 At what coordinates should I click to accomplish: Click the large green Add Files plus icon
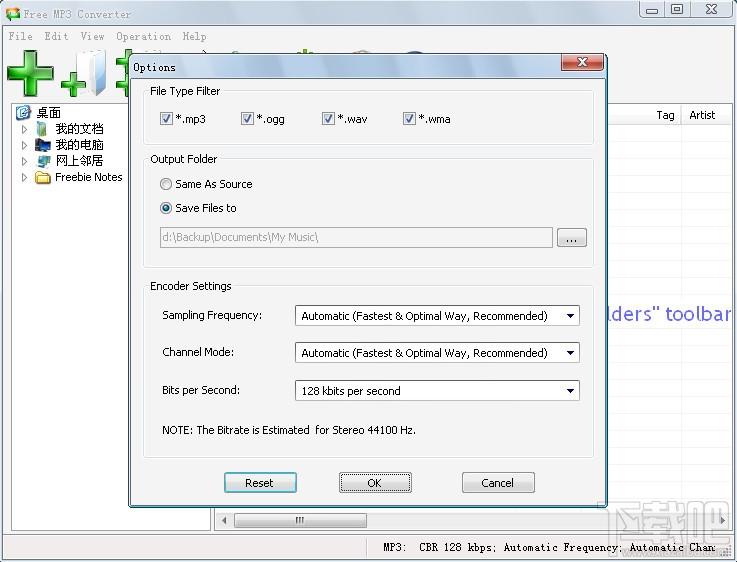coord(30,73)
